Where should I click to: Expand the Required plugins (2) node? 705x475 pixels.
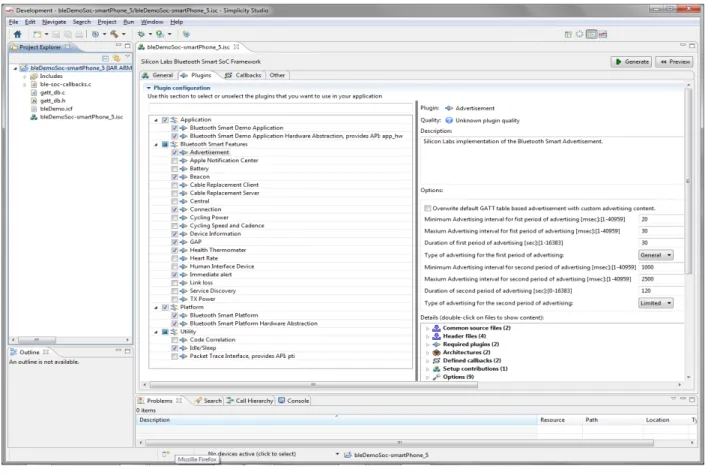pyautogui.click(x=428, y=345)
